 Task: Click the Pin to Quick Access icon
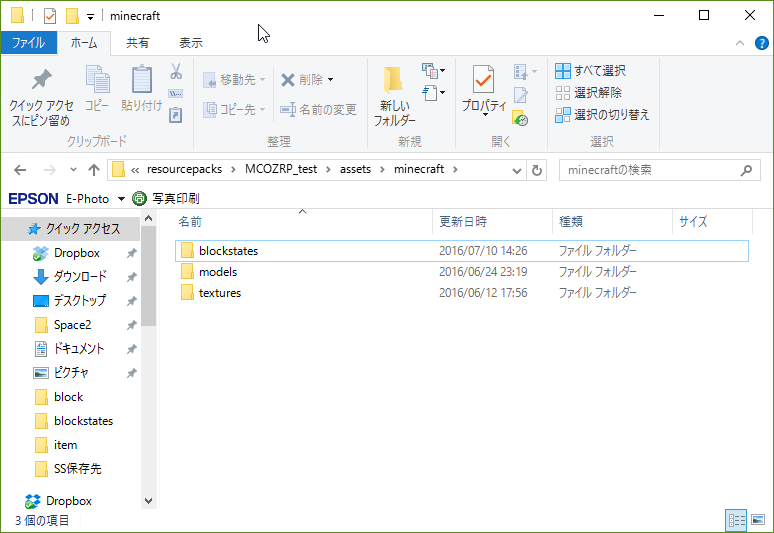pyautogui.click(x=41, y=80)
